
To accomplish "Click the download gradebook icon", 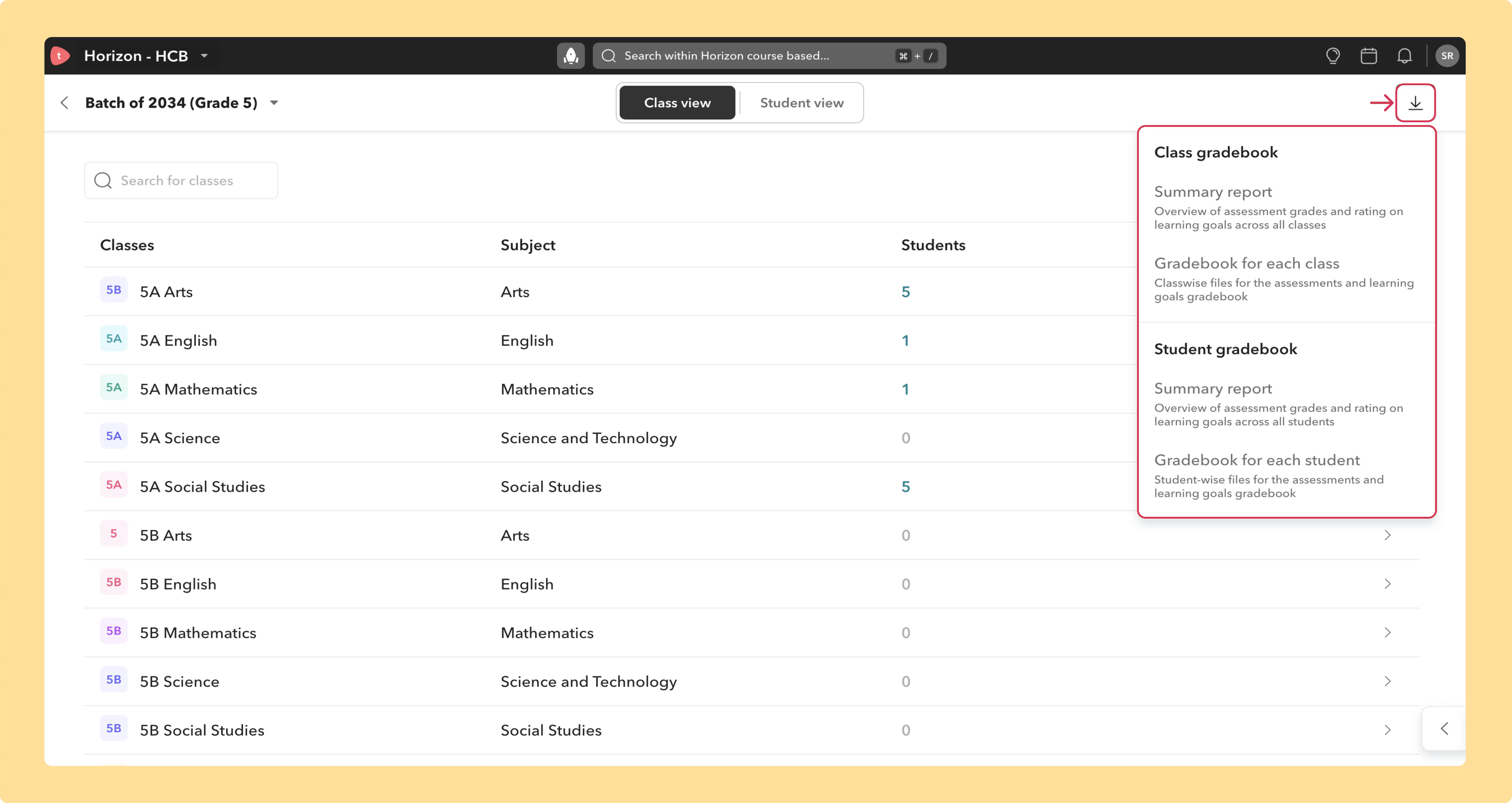I will pos(1416,103).
